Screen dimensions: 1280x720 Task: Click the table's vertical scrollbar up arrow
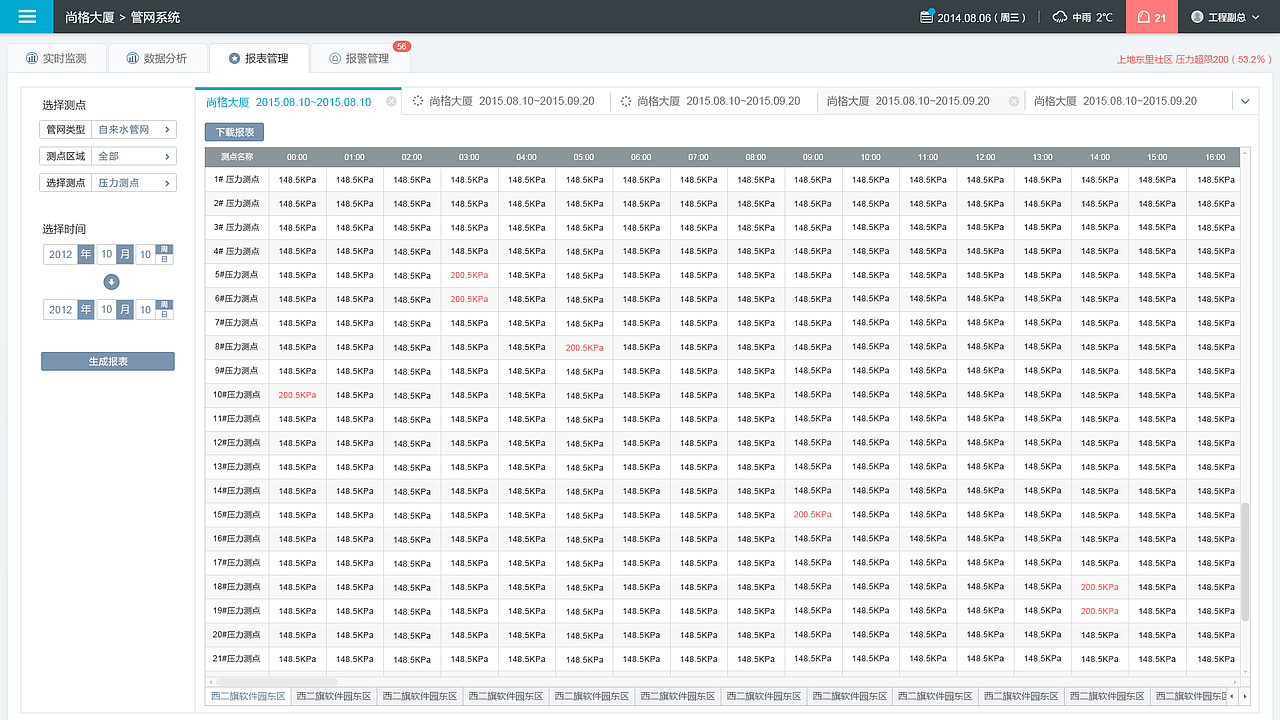[x=1245, y=154]
